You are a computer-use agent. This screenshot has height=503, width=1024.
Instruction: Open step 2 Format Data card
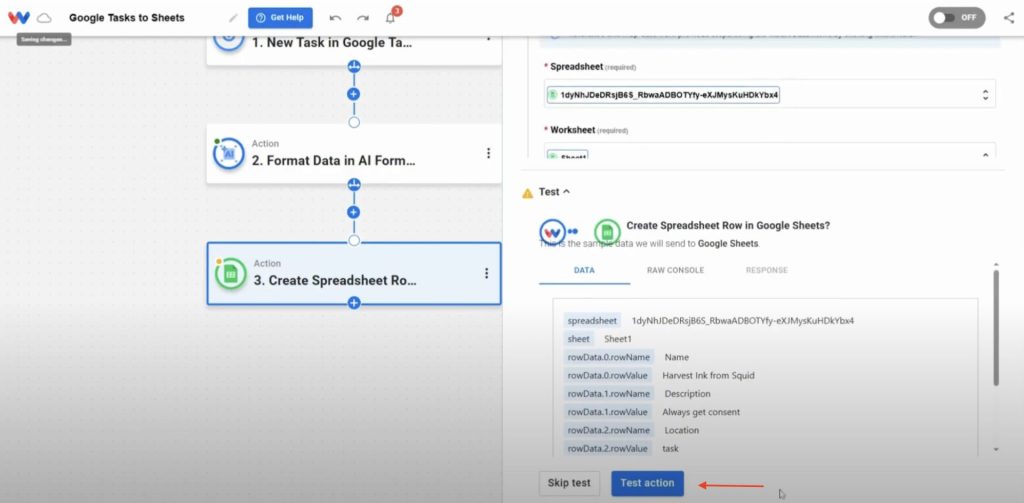pyautogui.click(x=354, y=154)
